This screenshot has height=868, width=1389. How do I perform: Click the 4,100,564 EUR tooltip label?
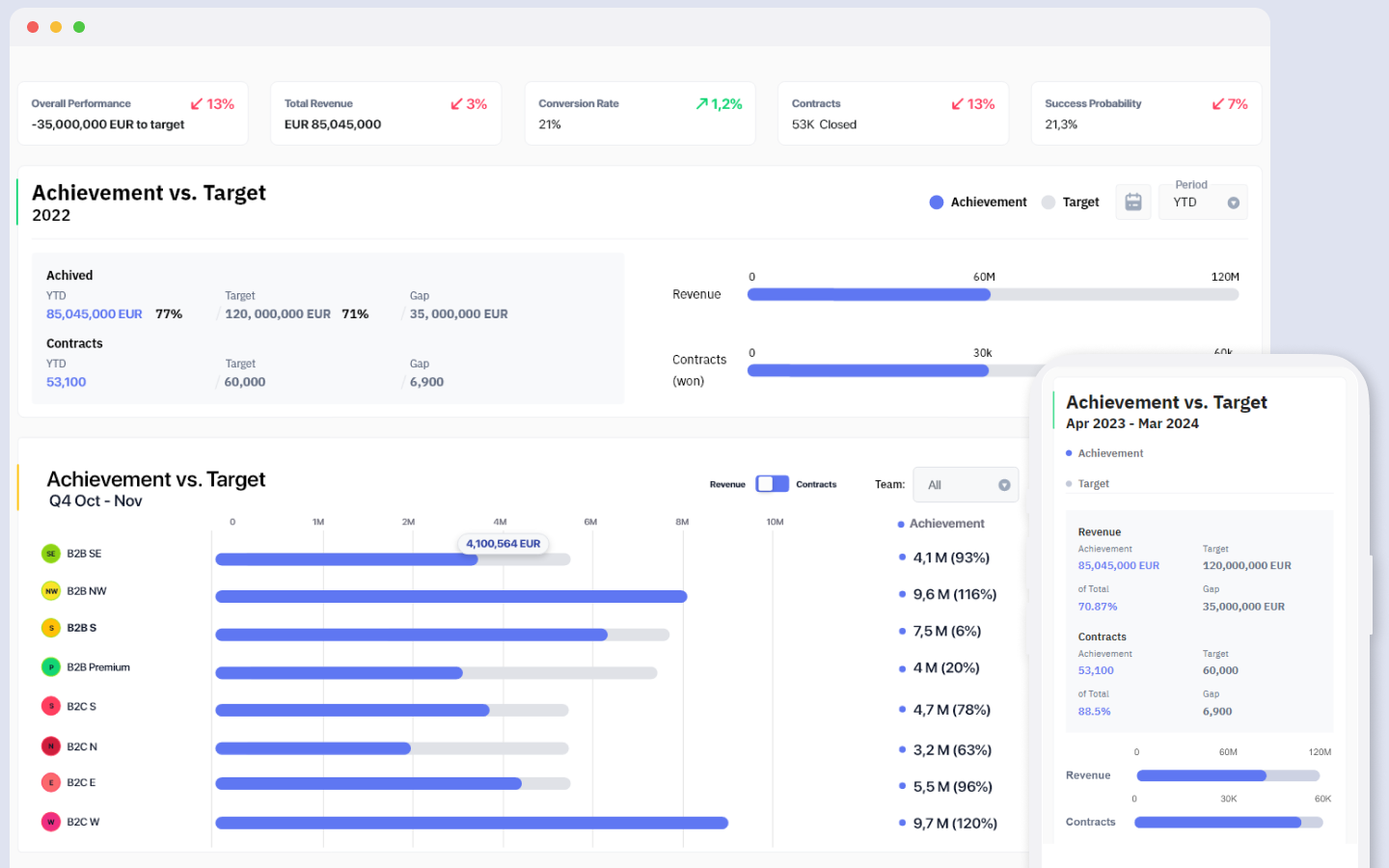[503, 544]
